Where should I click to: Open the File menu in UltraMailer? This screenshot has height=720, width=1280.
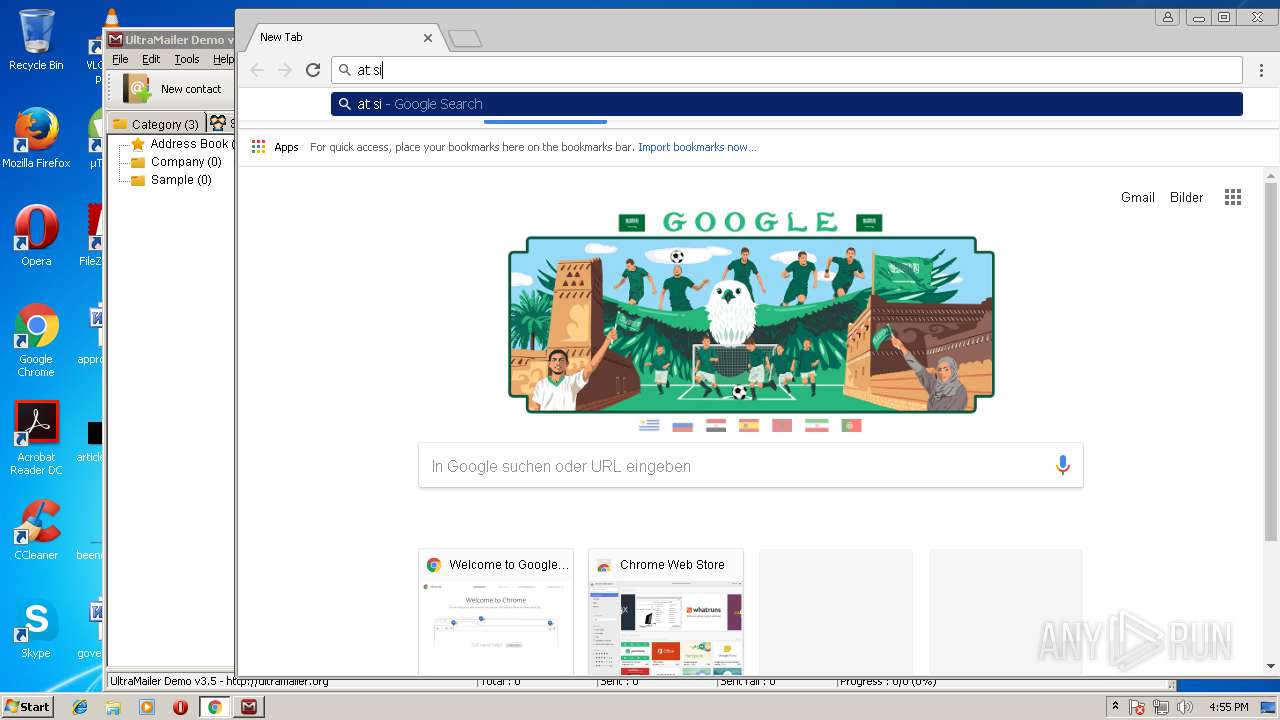point(120,60)
